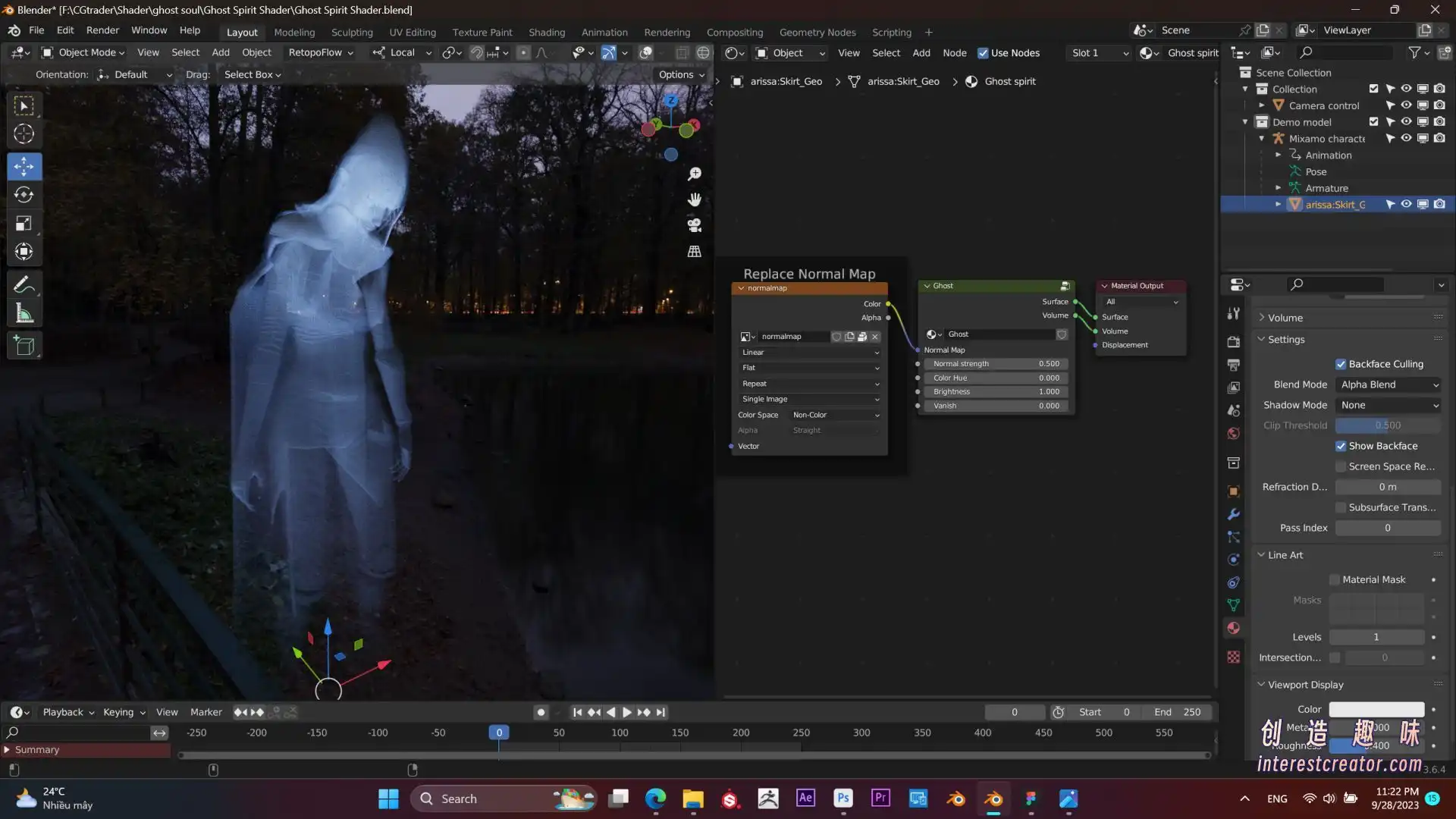
Task: Open After Effects from the taskbar
Action: 805,799
